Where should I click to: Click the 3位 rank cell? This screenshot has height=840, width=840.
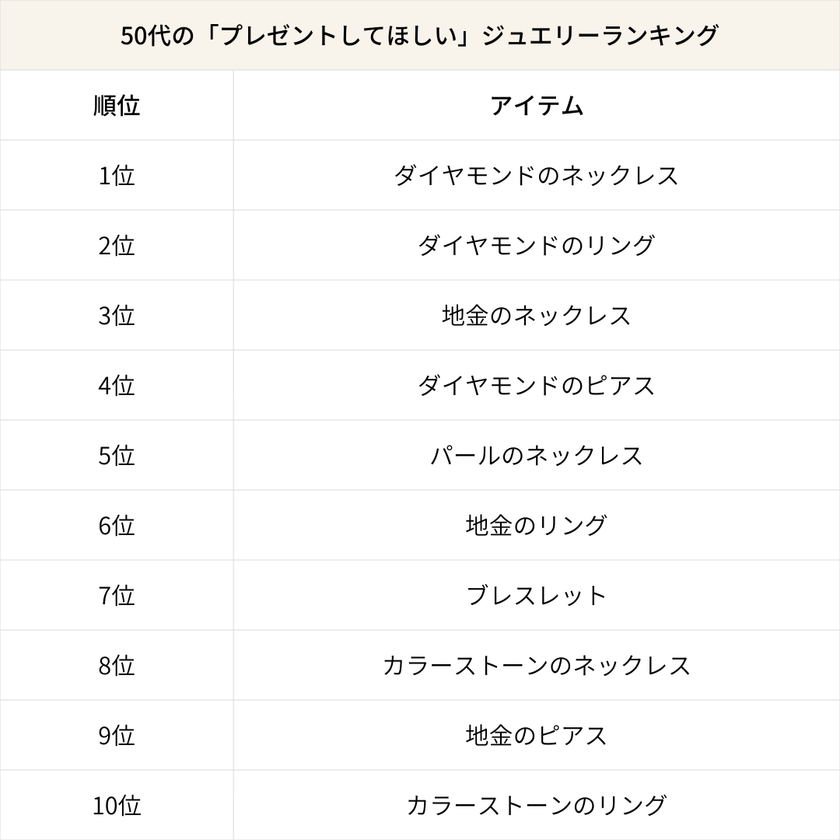pos(116,316)
